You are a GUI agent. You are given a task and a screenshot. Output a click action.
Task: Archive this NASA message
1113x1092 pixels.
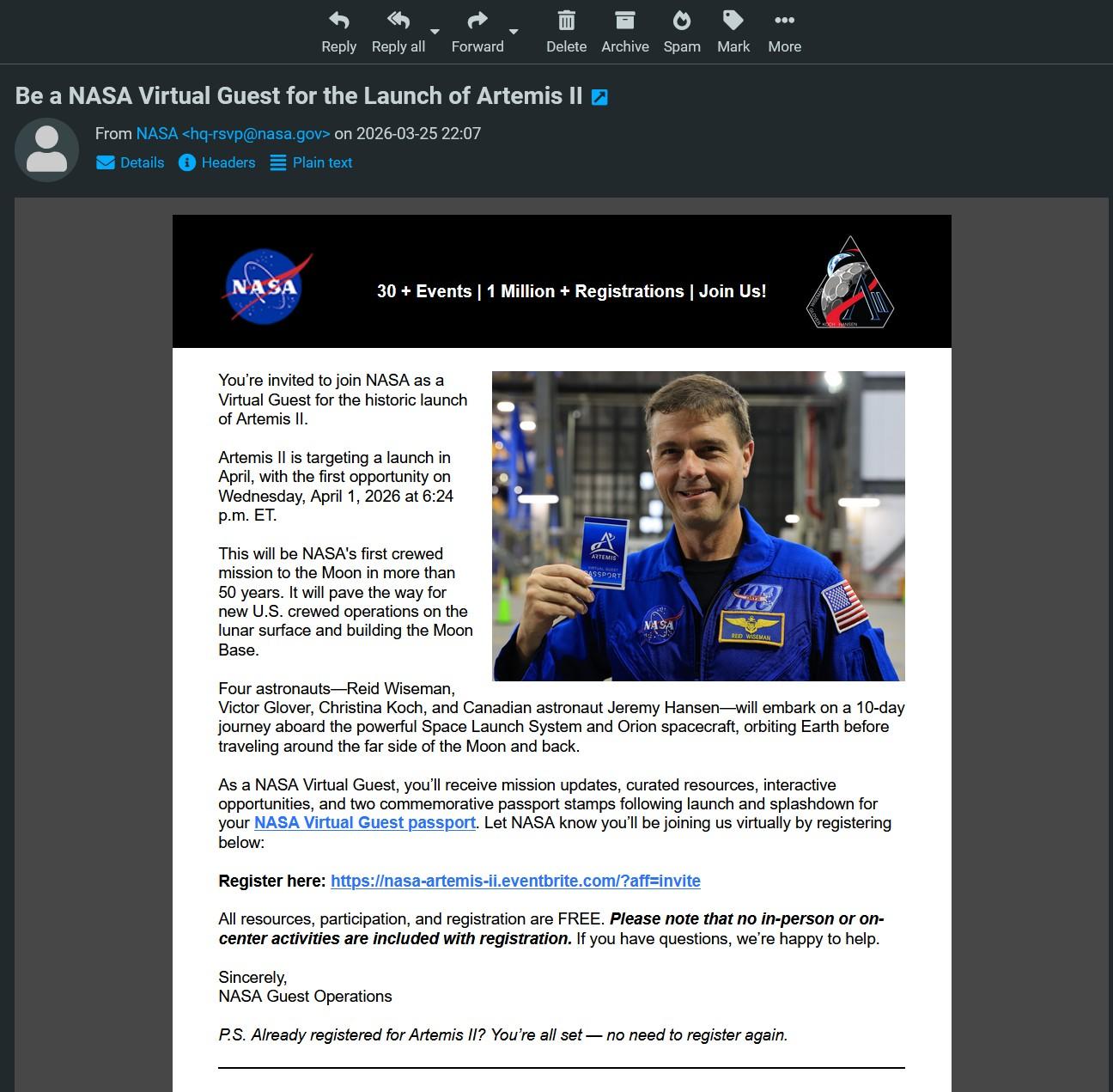[x=624, y=32]
